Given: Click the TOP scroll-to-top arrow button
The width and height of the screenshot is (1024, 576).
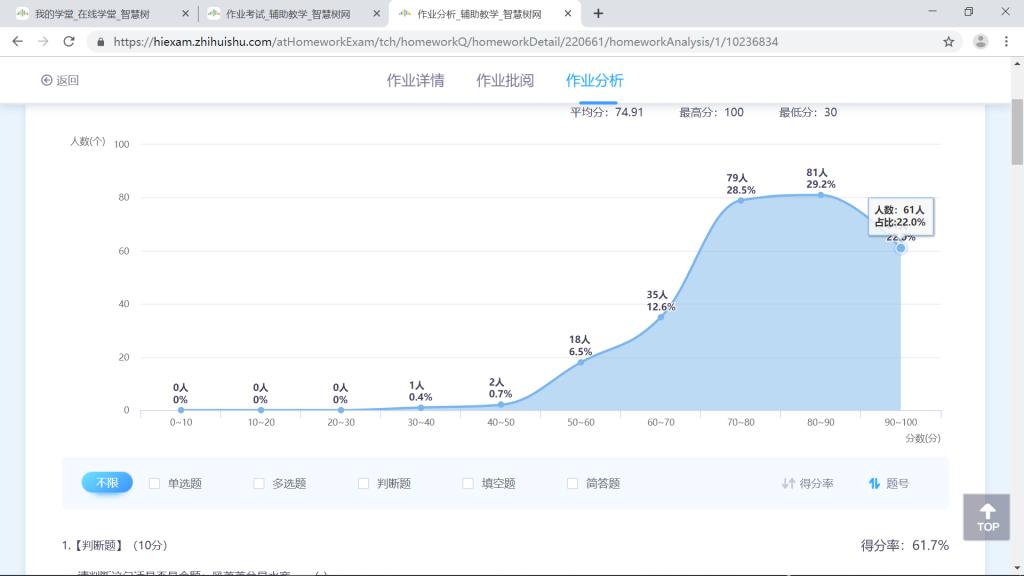Looking at the screenshot, I should pyautogui.click(x=987, y=517).
